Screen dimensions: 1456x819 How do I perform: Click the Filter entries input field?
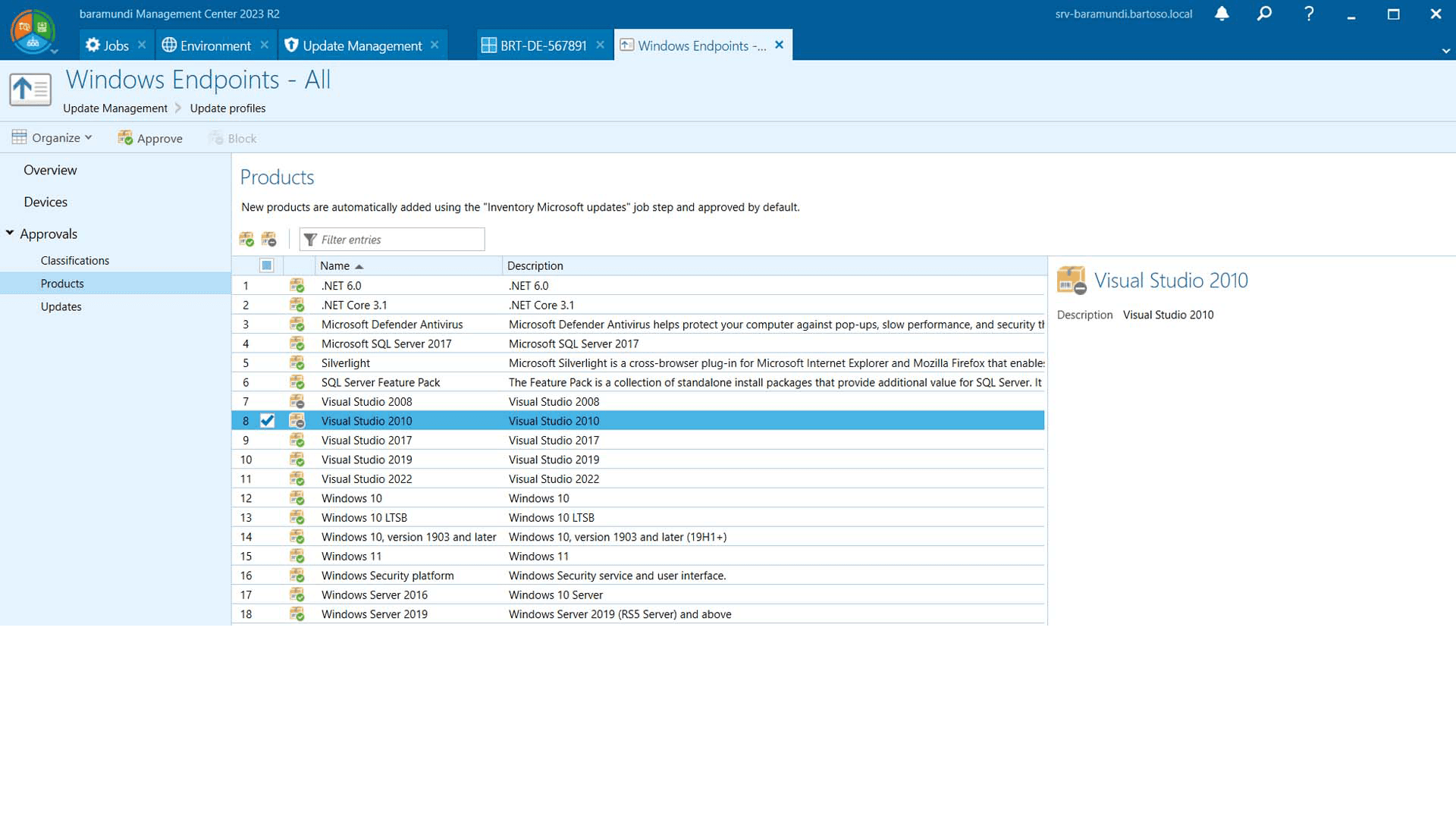coord(392,240)
